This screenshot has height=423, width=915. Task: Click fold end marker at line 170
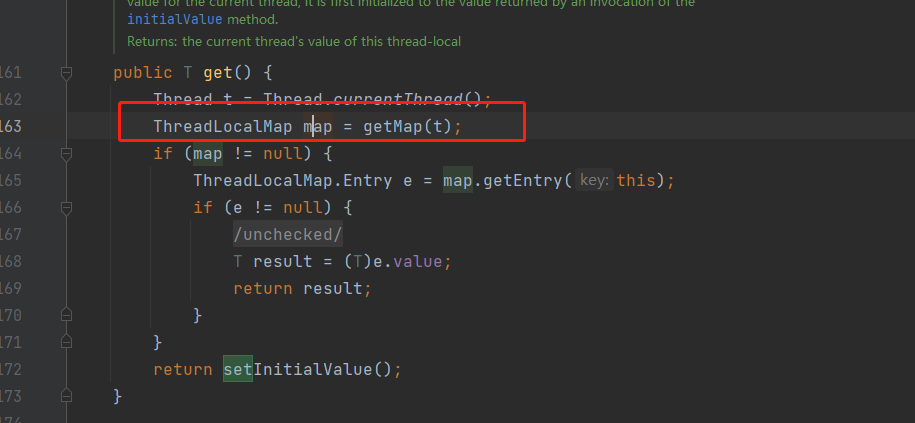[66, 315]
